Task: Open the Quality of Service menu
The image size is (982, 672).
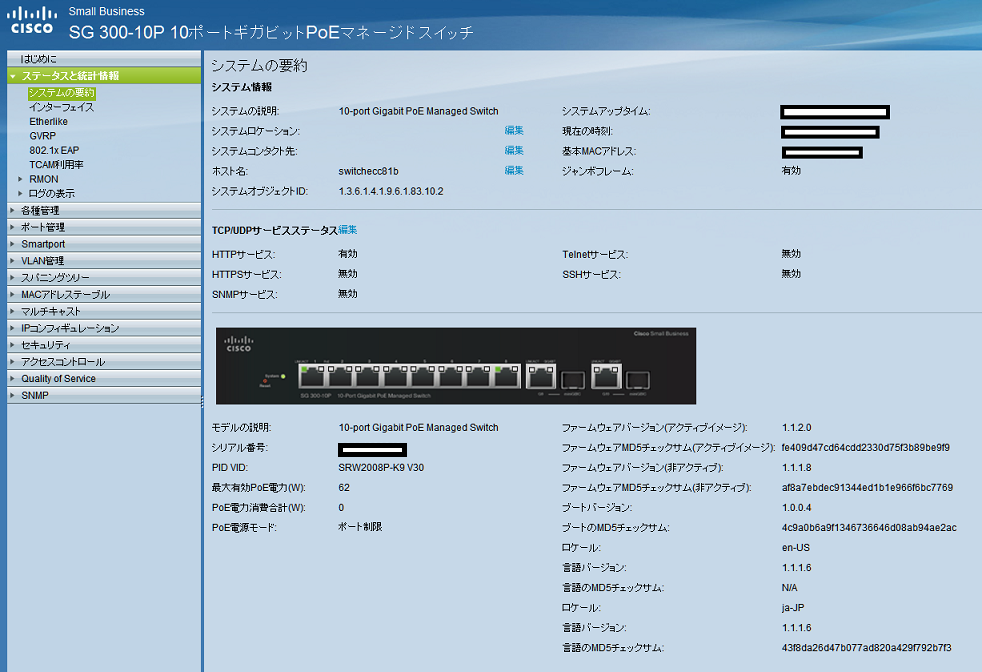Action: point(104,379)
